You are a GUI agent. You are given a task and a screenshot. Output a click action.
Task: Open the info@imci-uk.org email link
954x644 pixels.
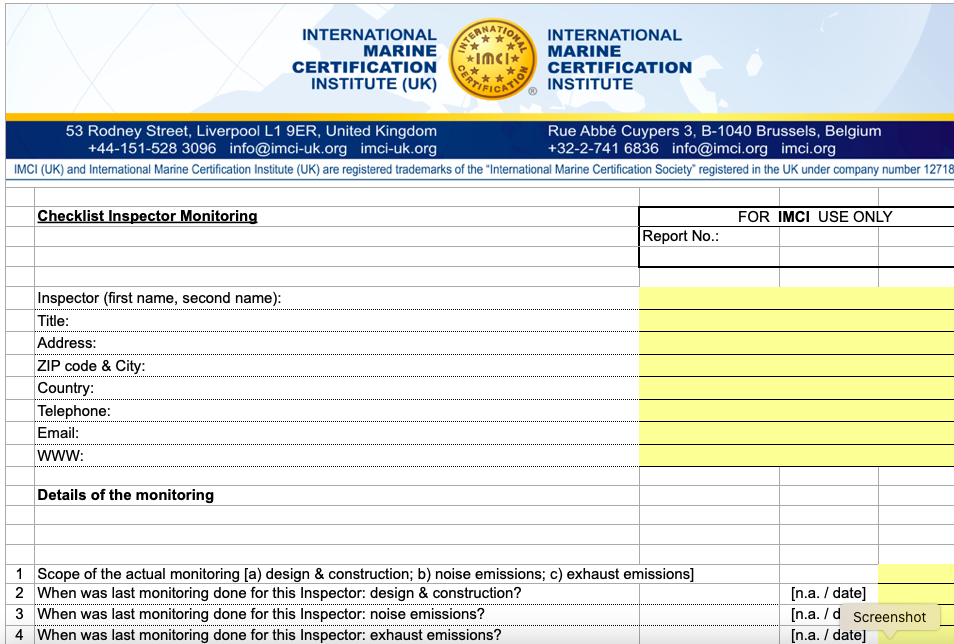pos(288,148)
